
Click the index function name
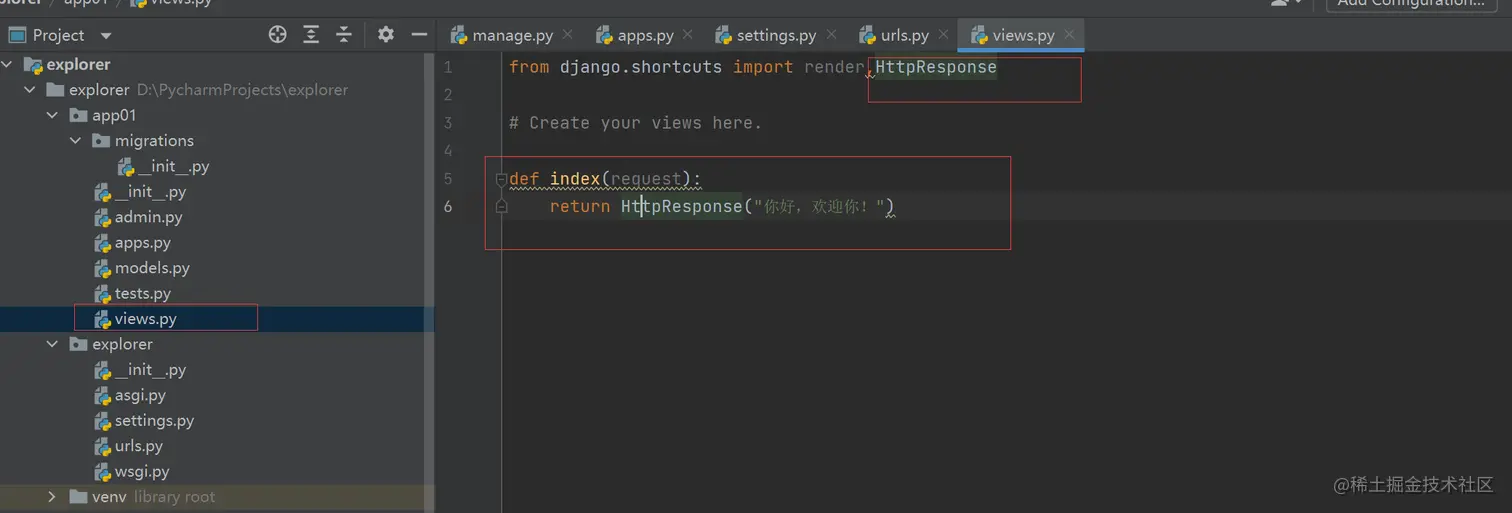coord(575,179)
